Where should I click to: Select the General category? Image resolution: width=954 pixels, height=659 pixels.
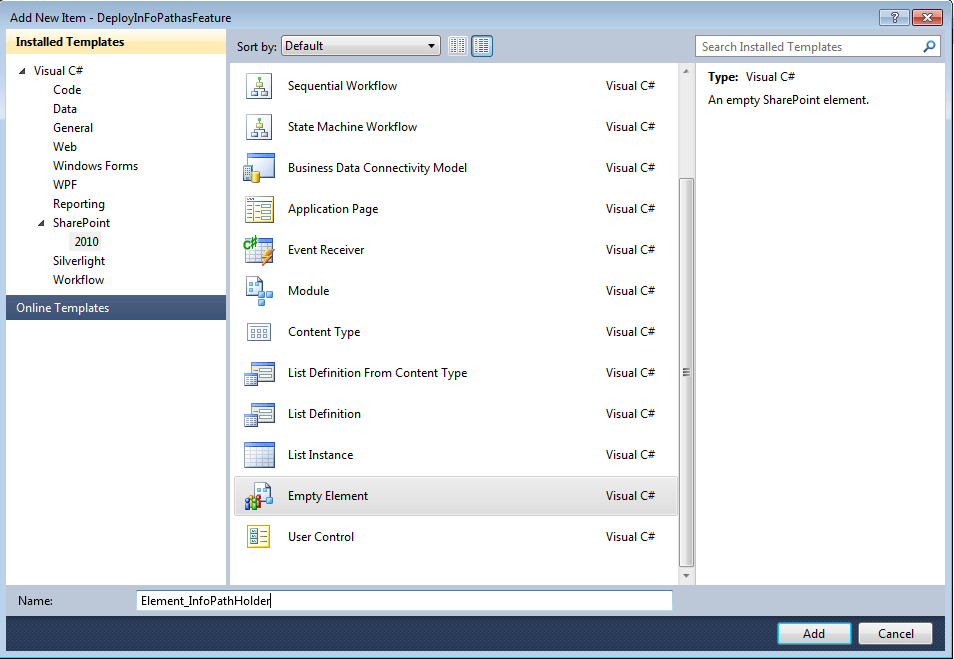tap(73, 128)
